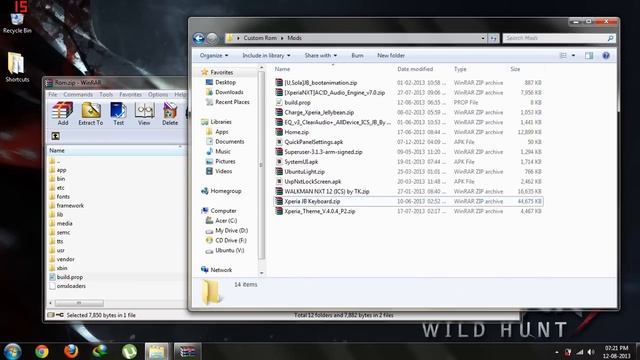Open WinRAR Commands menu
Screen dimensions: 640x360
(x=78, y=94)
